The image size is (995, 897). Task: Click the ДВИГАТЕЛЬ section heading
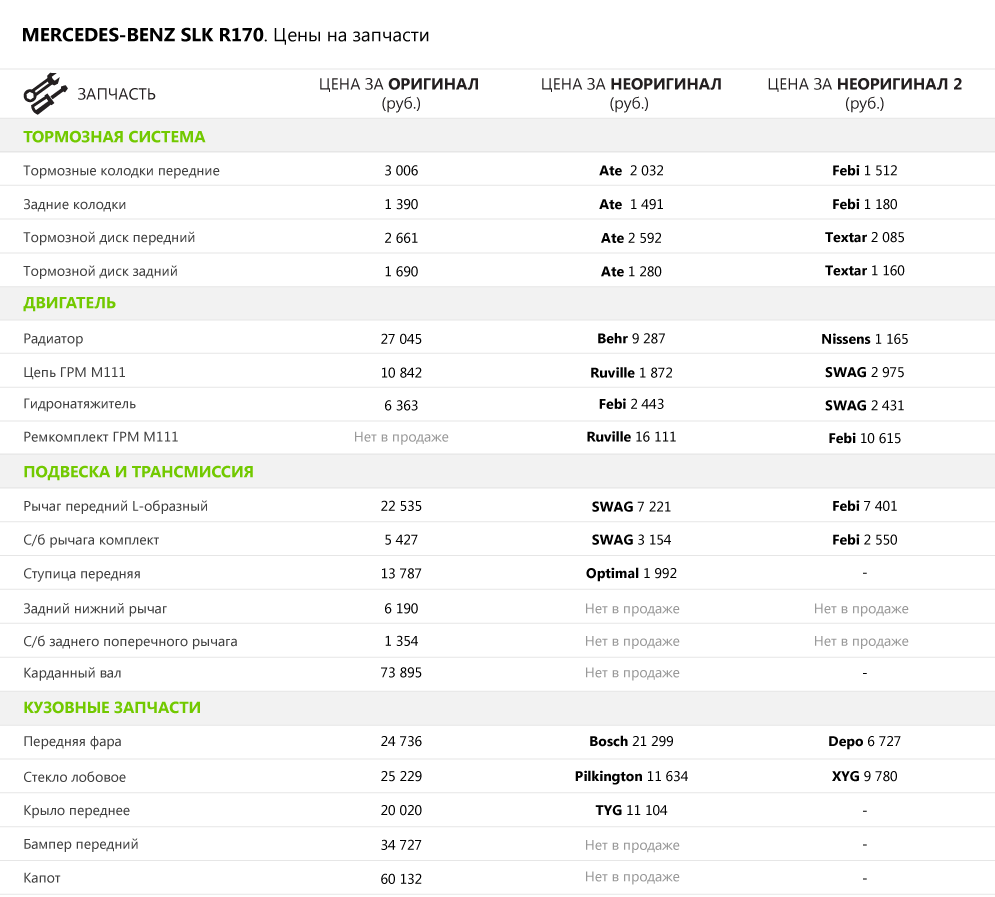click(x=70, y=303)
